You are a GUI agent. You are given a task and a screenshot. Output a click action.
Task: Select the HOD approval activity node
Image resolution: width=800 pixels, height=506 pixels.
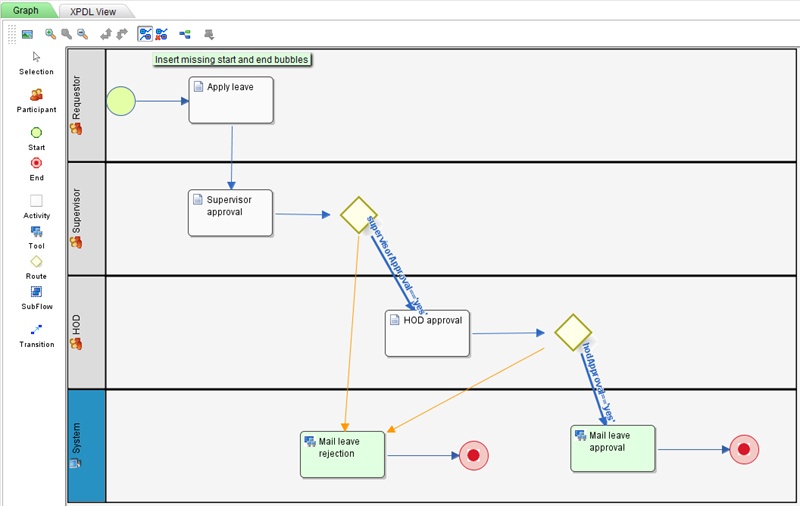coord(427,333)
